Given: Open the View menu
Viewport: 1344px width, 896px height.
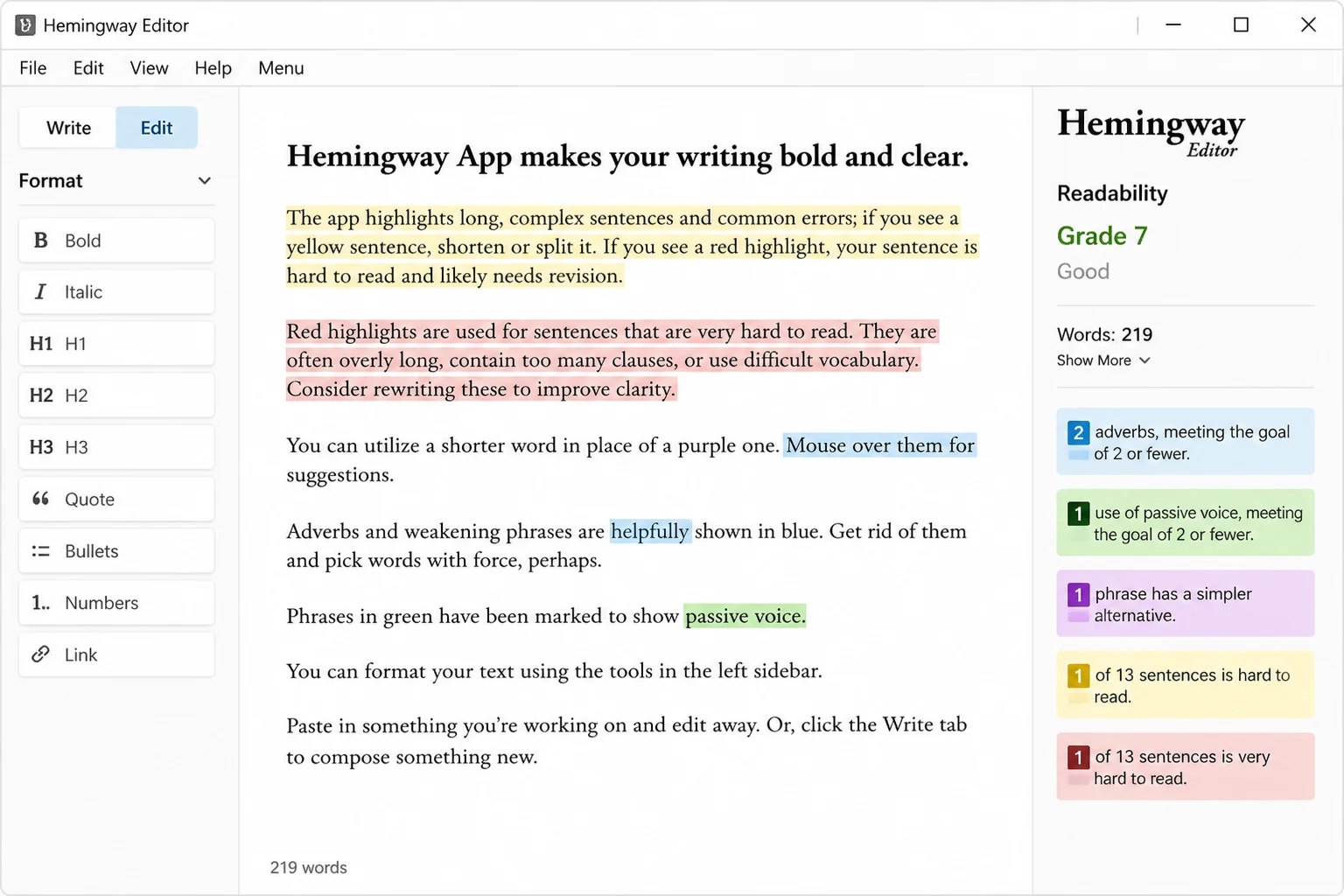Looking at the screenshot, I should click(149, 68).
